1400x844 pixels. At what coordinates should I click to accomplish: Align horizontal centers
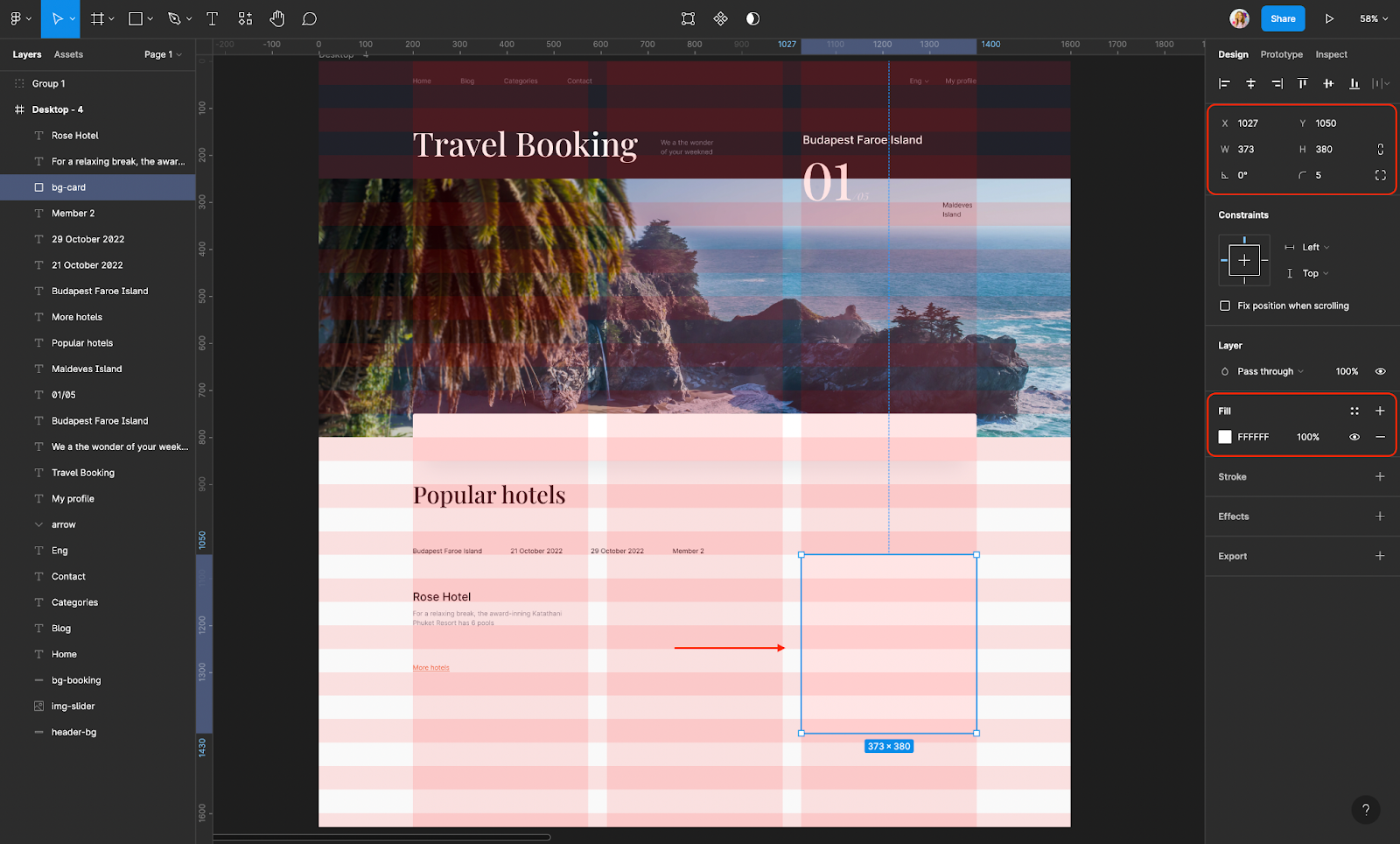click(x=1251, y=83)
